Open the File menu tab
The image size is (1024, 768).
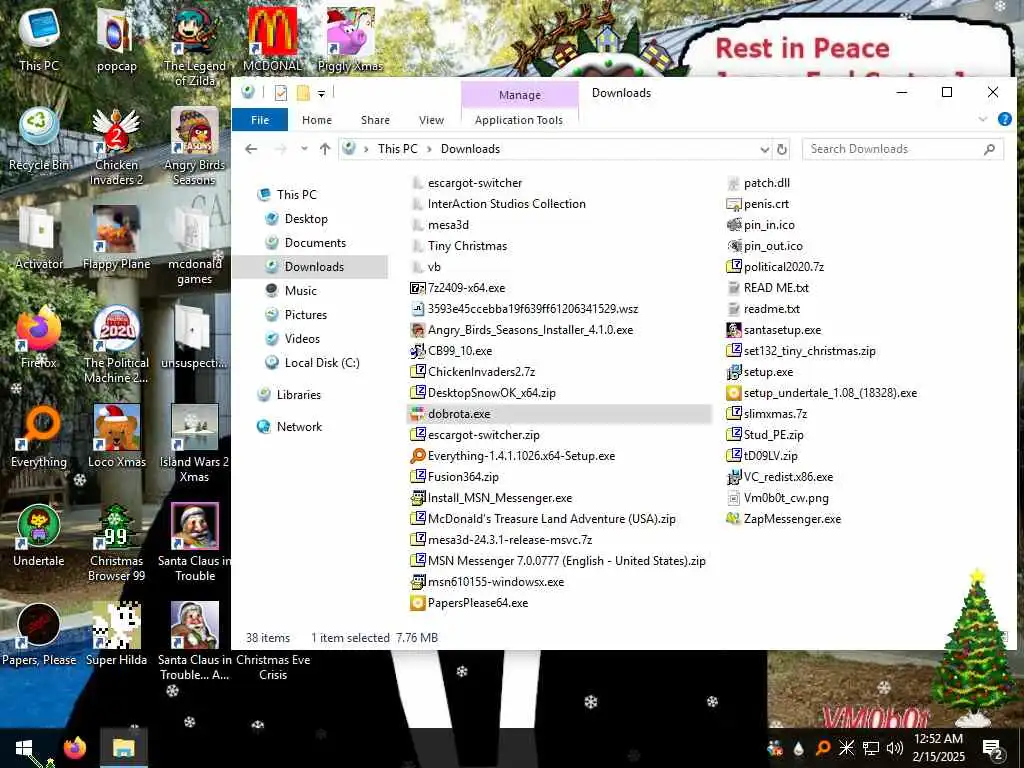[260, 120]
